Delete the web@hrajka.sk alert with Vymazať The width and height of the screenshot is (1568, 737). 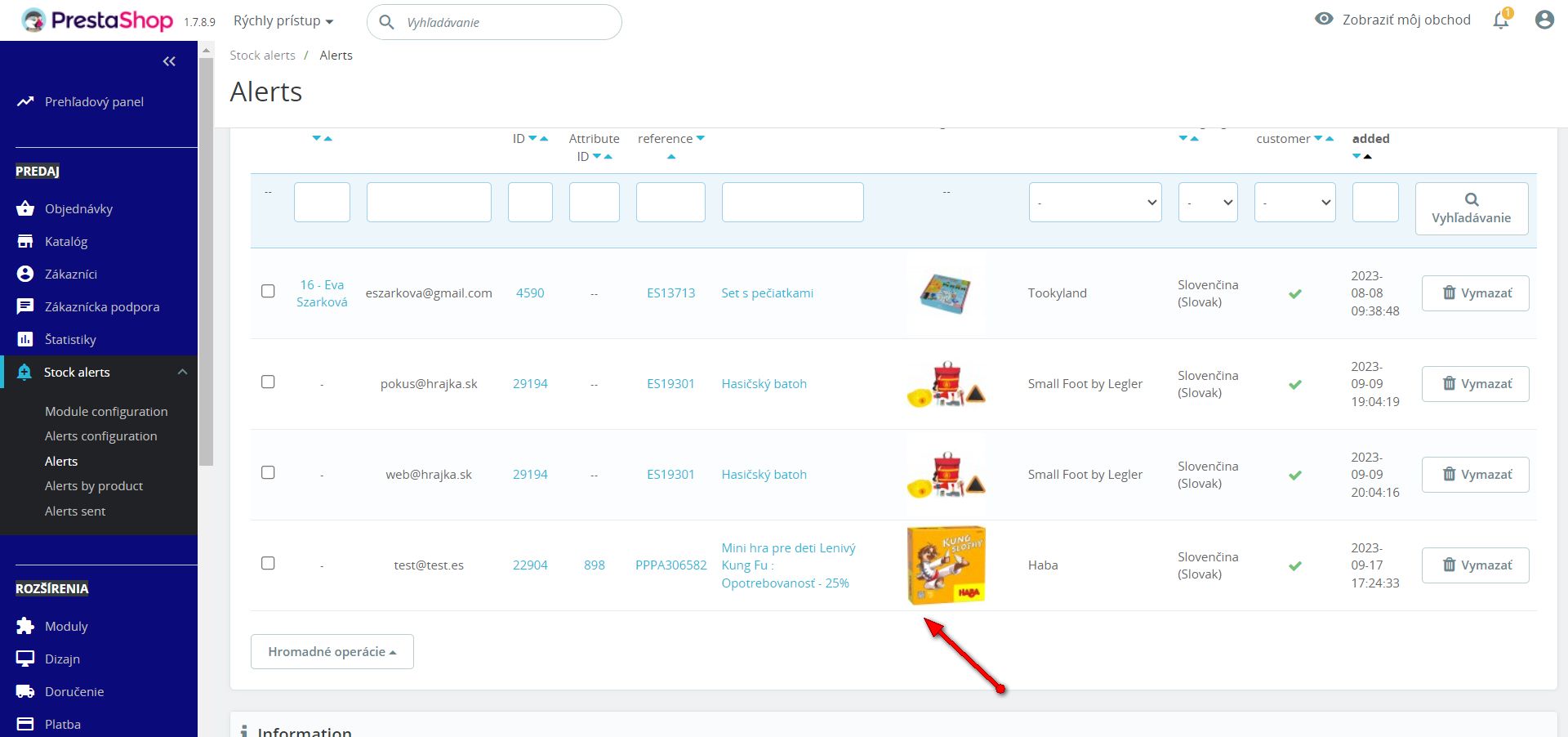(1476, 475)
